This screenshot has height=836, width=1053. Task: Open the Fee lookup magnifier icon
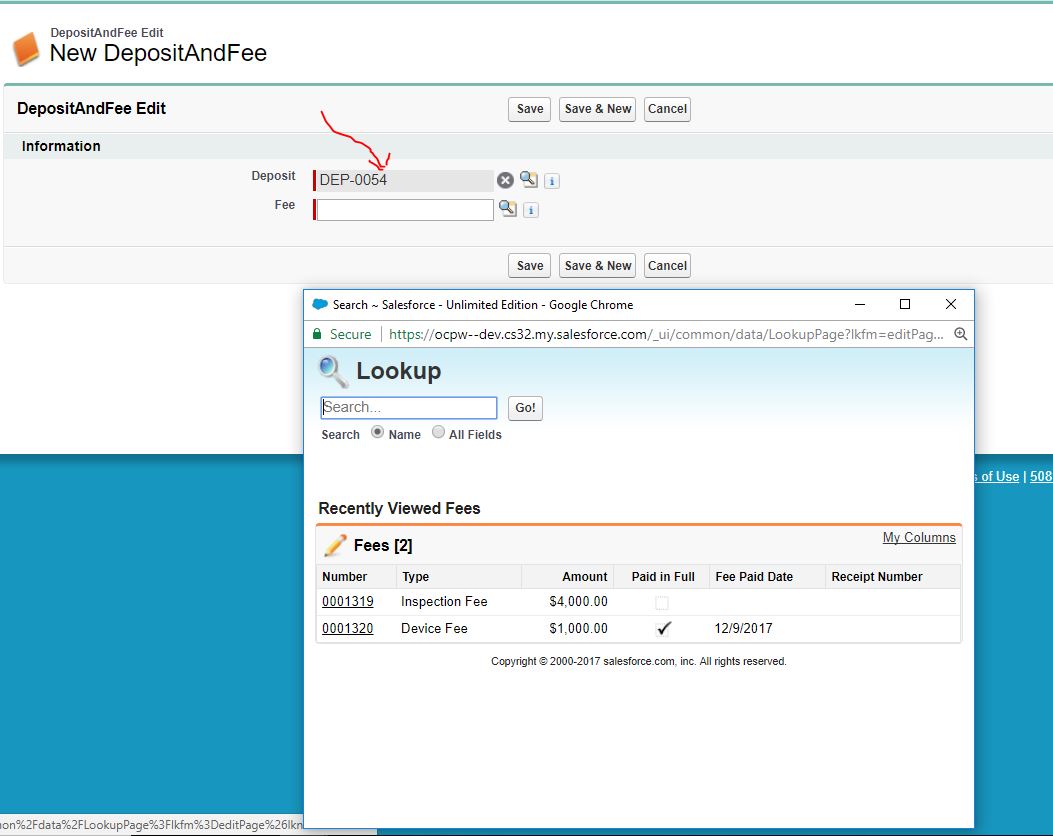click(x=508, y=208)
